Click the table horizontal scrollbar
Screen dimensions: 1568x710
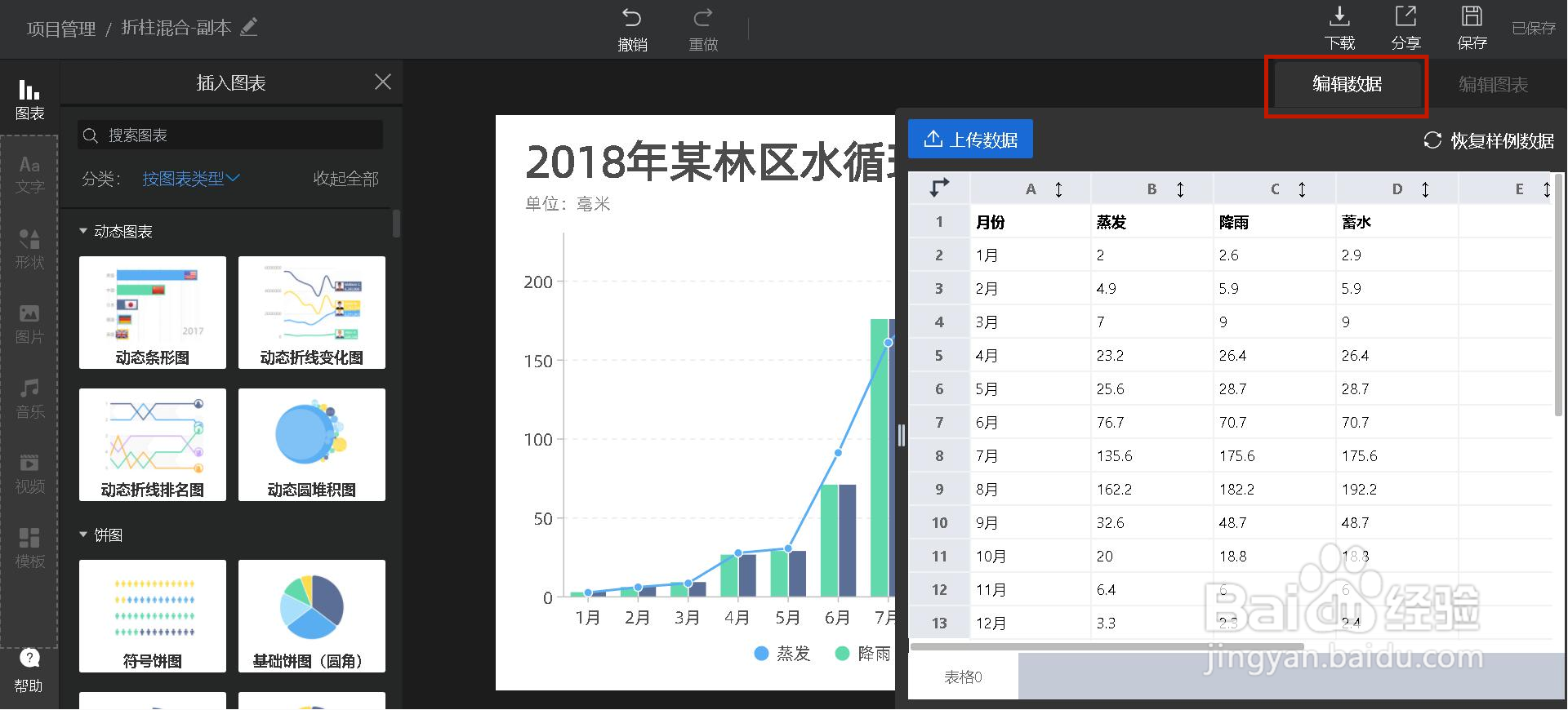pyautogui.click(x=1108, y=646)
